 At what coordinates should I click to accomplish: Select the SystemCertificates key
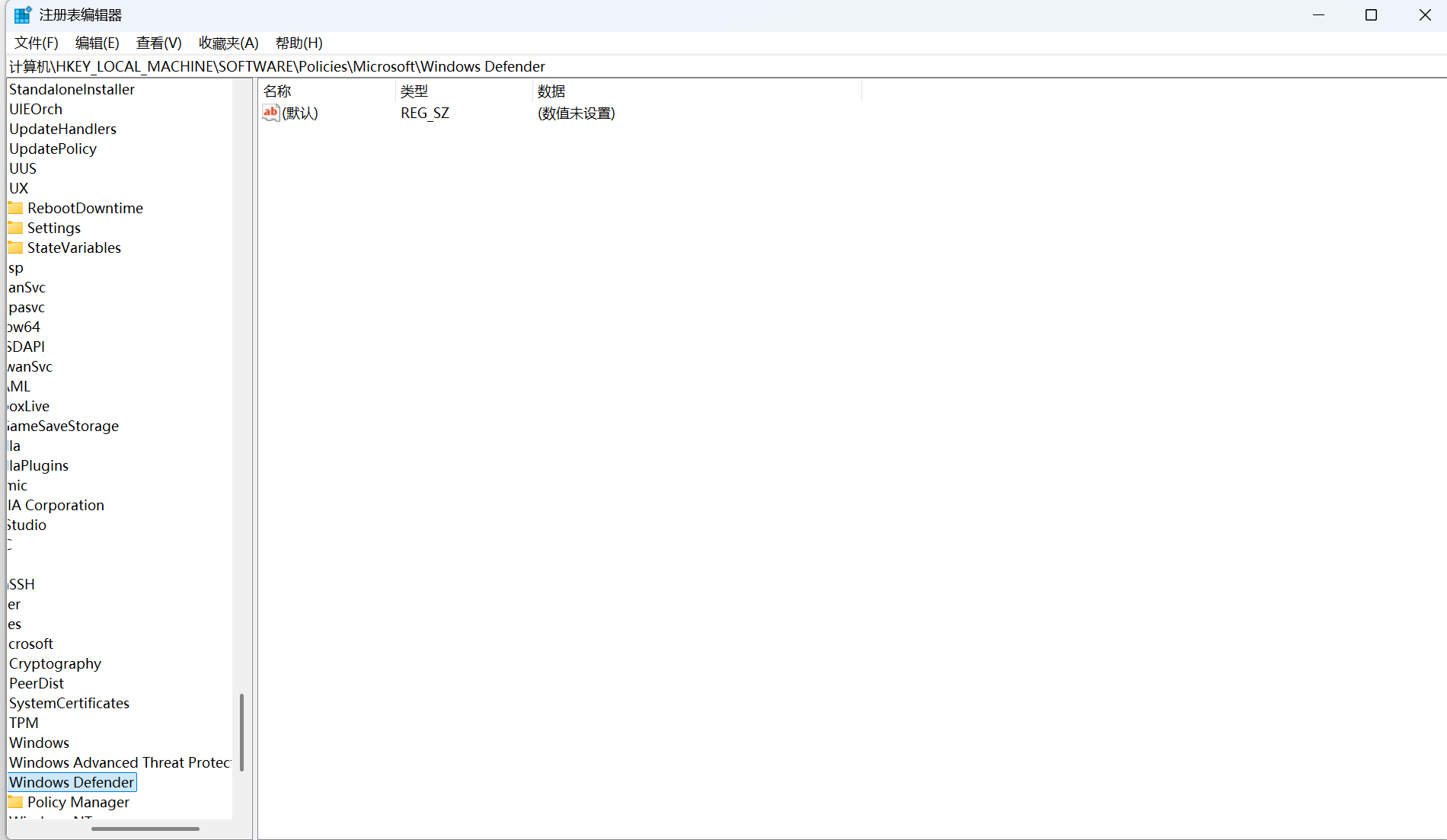(x=69, y=703)
